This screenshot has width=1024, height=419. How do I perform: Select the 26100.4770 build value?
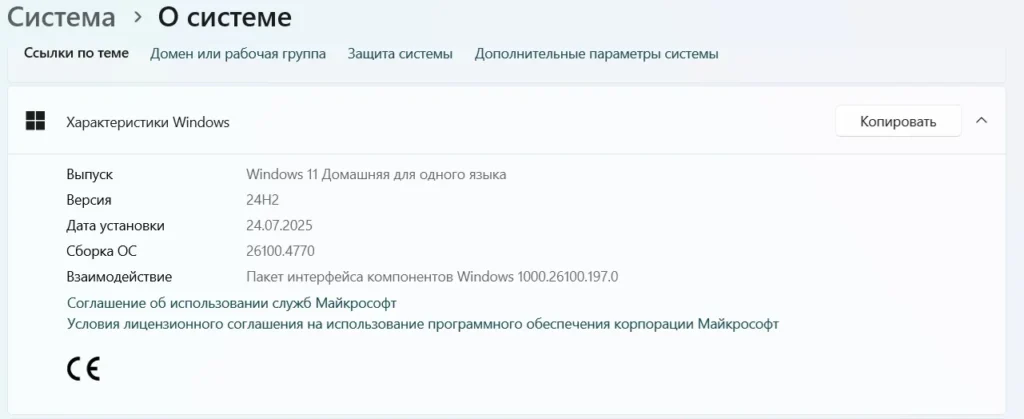coord(281,251)
